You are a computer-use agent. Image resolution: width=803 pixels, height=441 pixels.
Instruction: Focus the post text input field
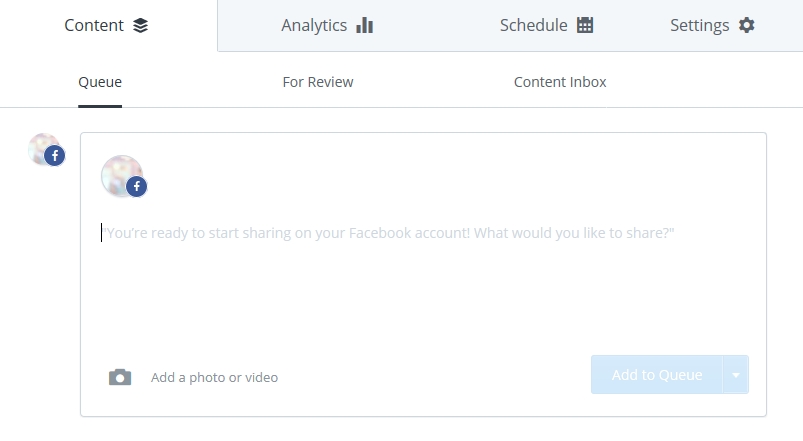click(x=420, y=270)
